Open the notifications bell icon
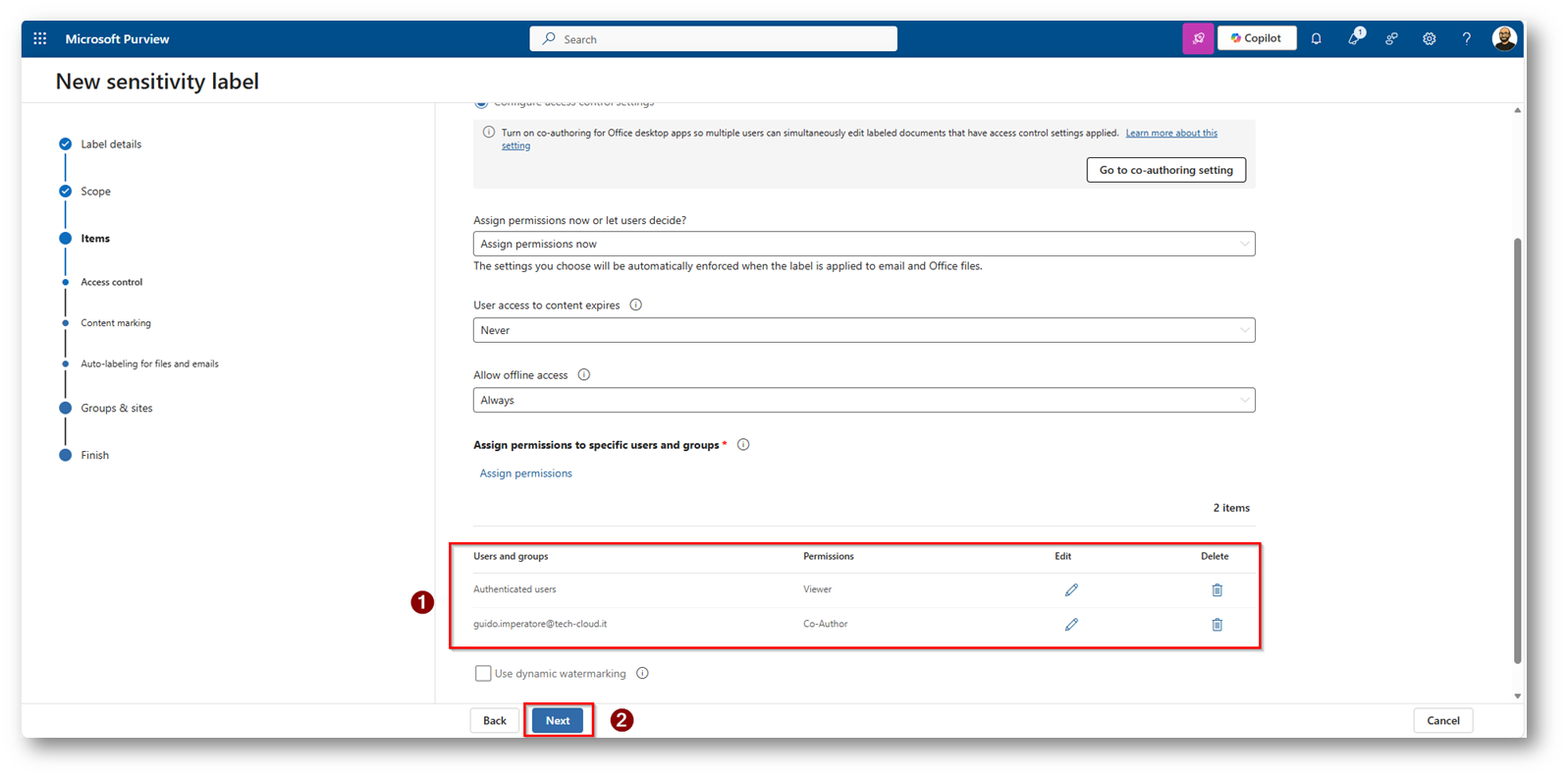The height and width of the screenshot is (779, 1568). click(x=1316, y=39)
